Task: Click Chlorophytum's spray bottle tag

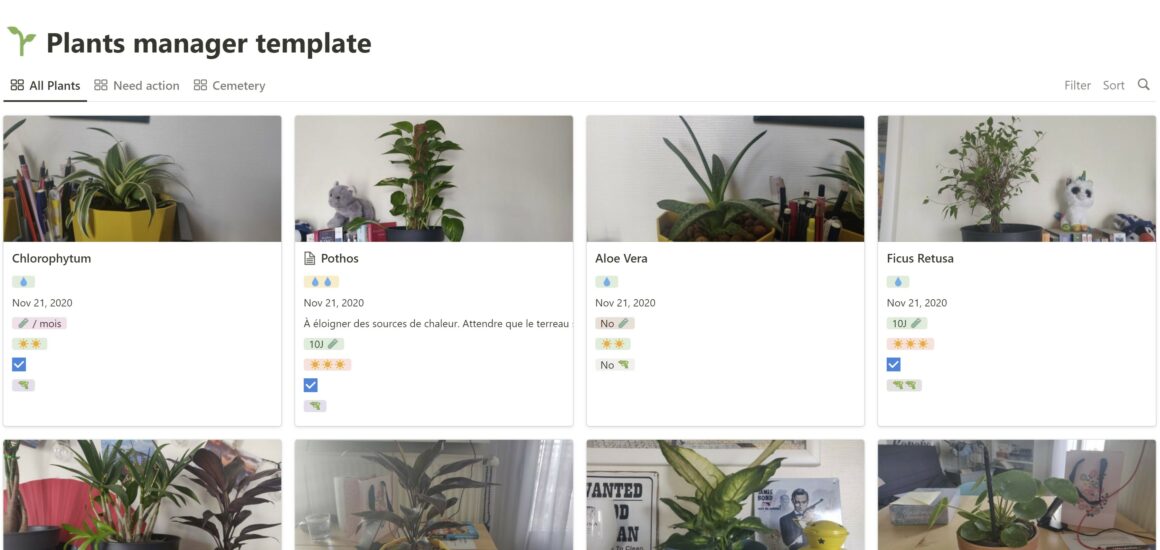Action: (x=23, y=386)
